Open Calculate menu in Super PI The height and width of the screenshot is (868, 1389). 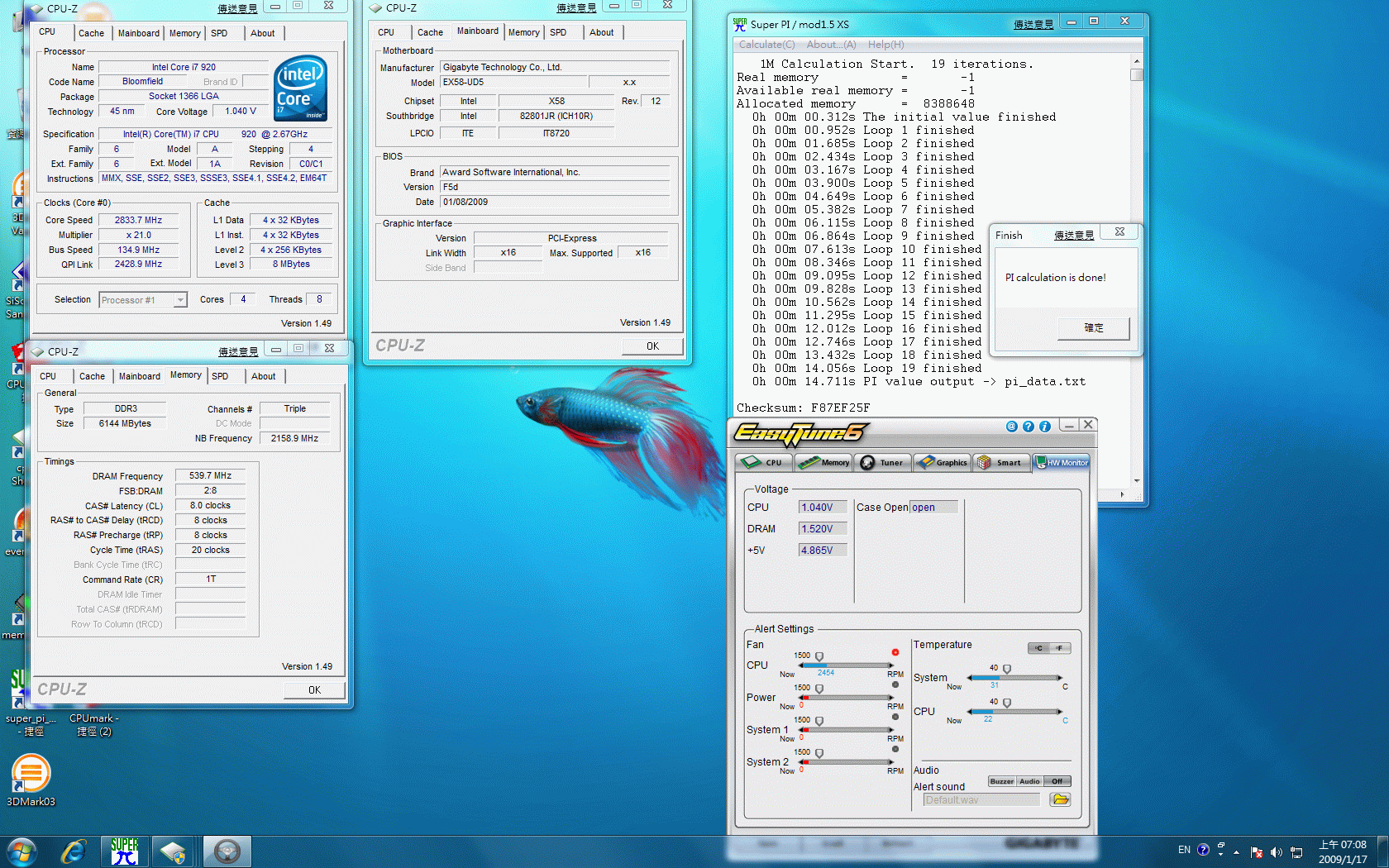tap(766, 45)
